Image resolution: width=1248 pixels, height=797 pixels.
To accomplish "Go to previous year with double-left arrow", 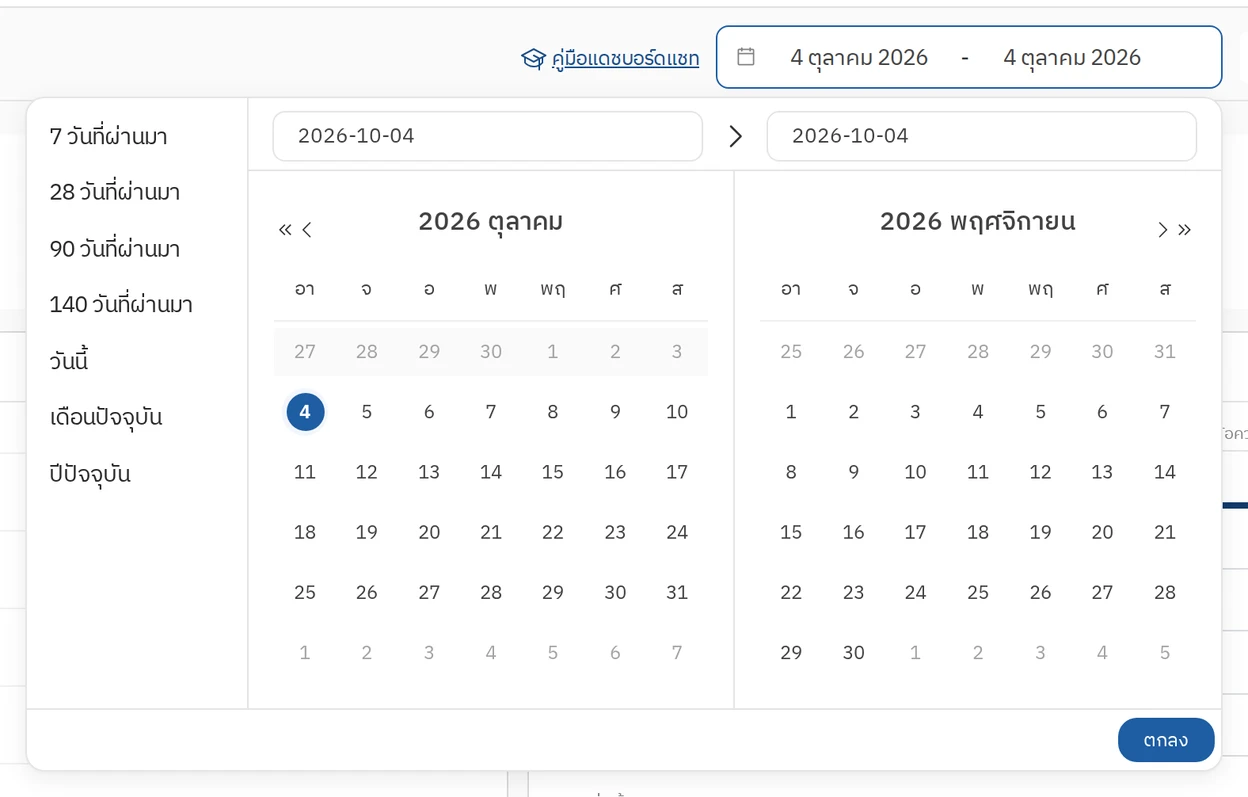I will click(x=285, y=230).
